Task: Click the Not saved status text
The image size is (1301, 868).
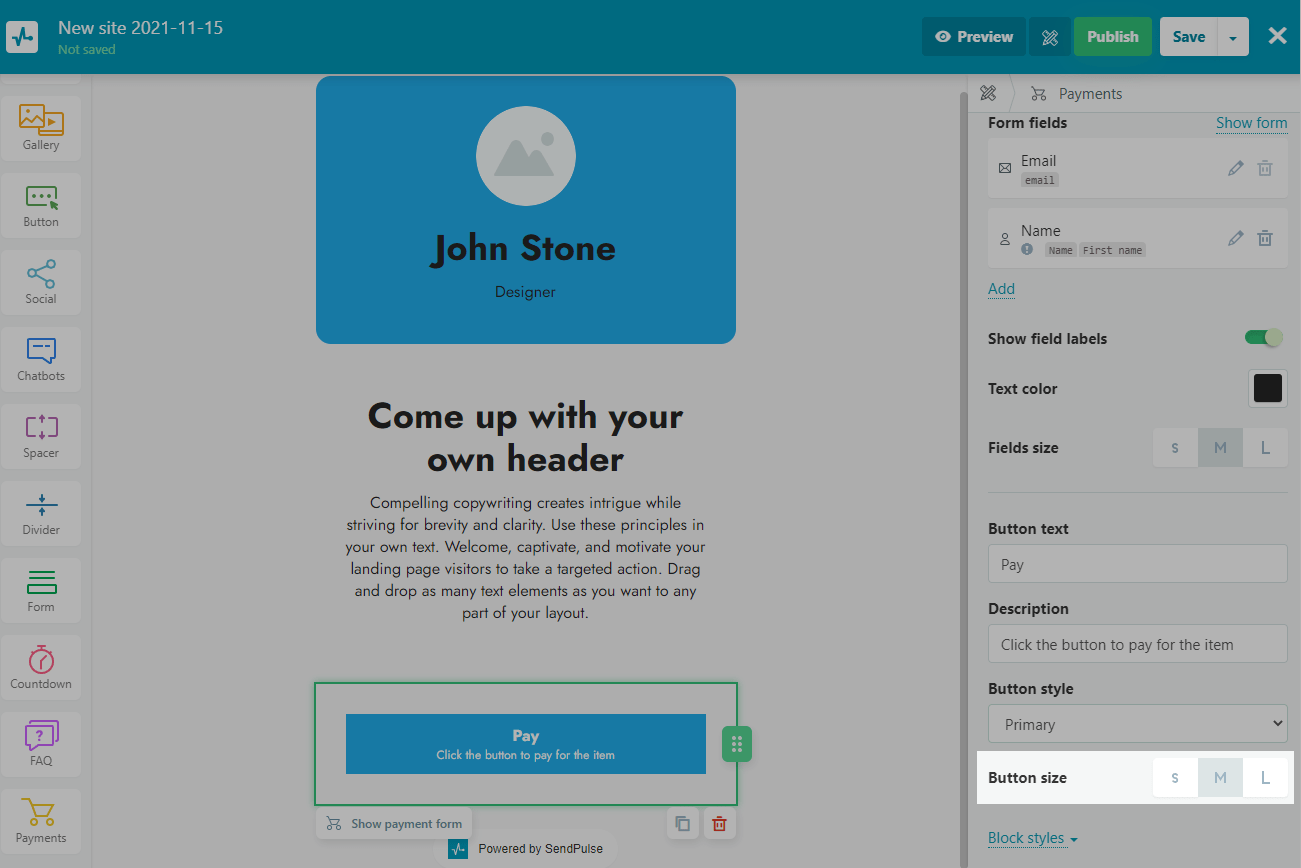Action: [x=87, y=49]
